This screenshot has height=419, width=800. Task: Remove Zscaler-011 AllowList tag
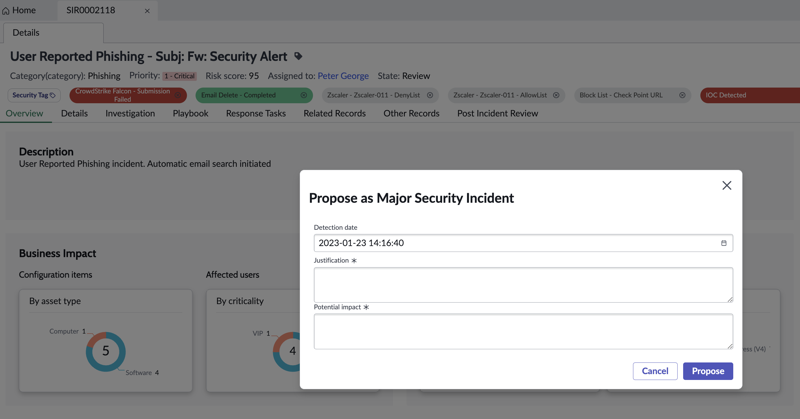click(x=556, y=95)
